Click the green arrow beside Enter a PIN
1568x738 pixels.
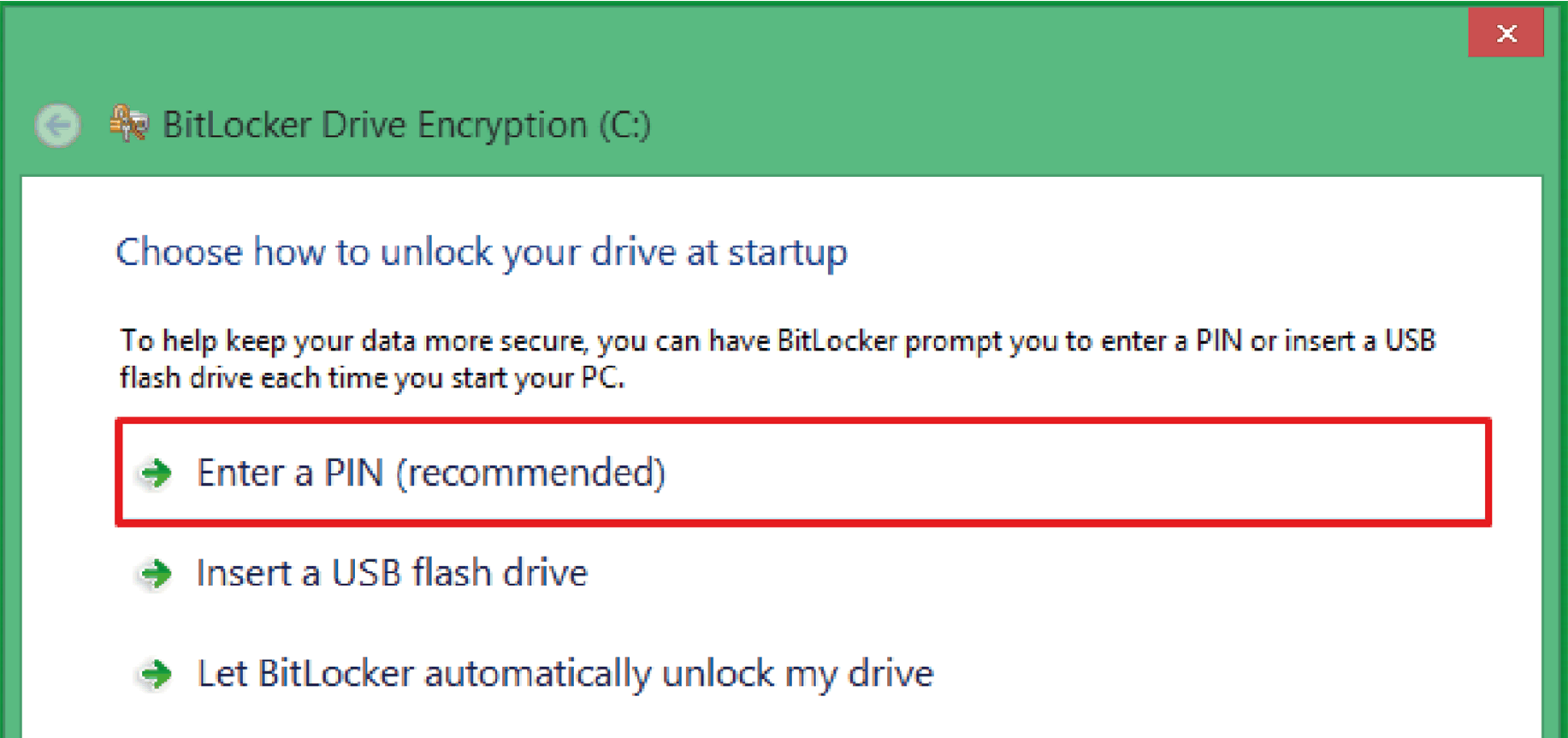point(157,473)
